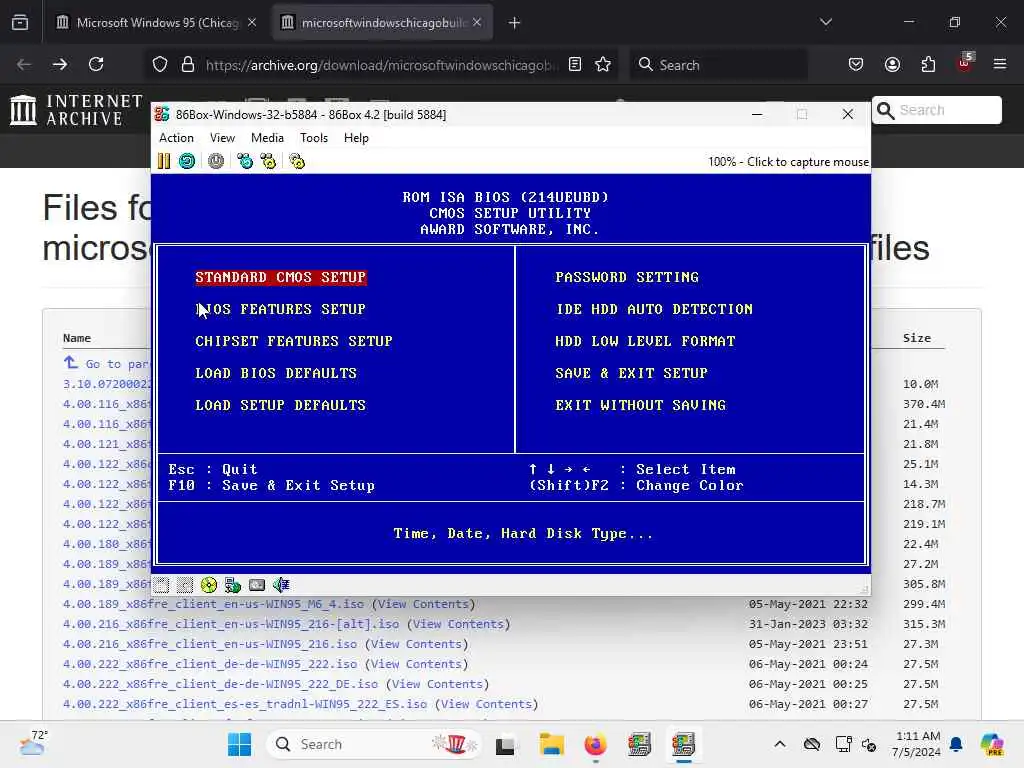Send Ctrl+Alt+Esc via the 86Box toolbar icon
Viewport: 1024px width, 768px height.
[268, 161]
